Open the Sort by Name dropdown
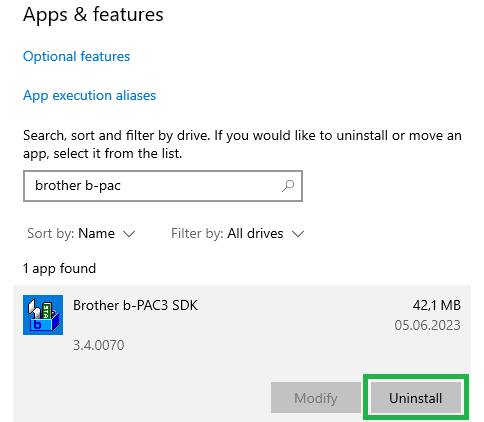This screenshot has height=422, width=484. pos(81,233)
